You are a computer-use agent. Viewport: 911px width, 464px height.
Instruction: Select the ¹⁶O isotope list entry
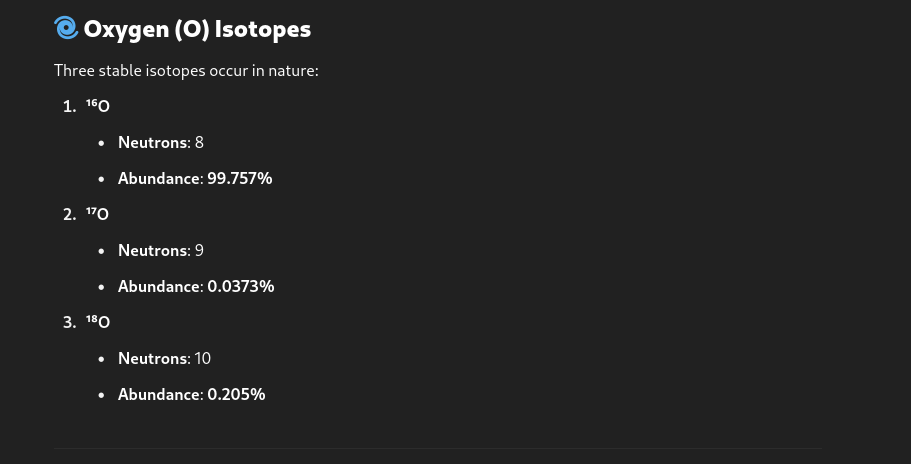(98, 107)
